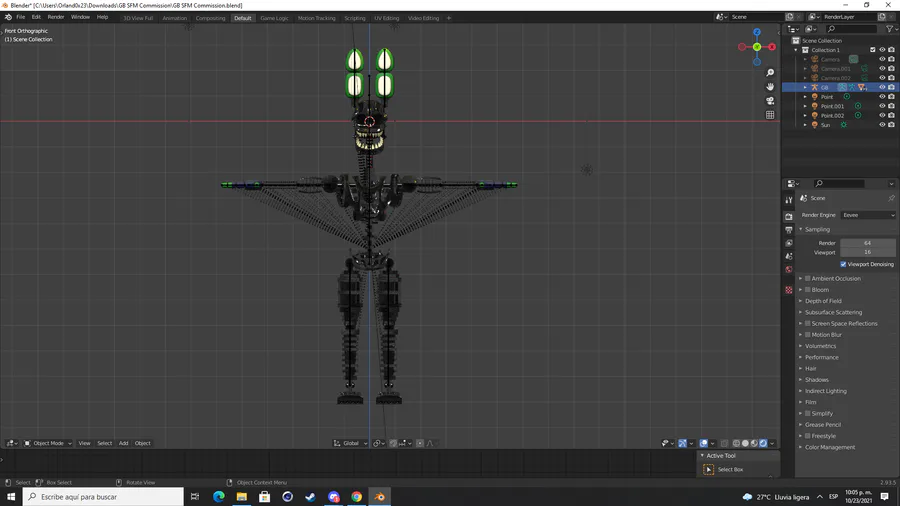Click the Windows search box
This screenshot has height=506, width=900.
(x=103, y=497)
